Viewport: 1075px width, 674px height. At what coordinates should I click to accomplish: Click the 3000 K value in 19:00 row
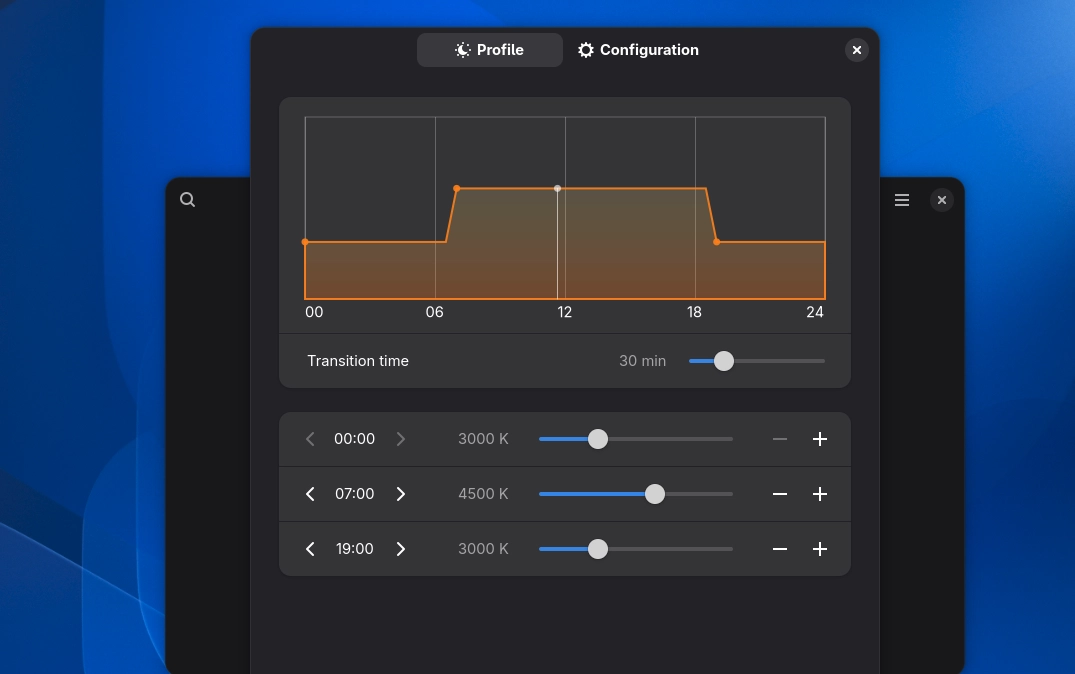point(483,549)
